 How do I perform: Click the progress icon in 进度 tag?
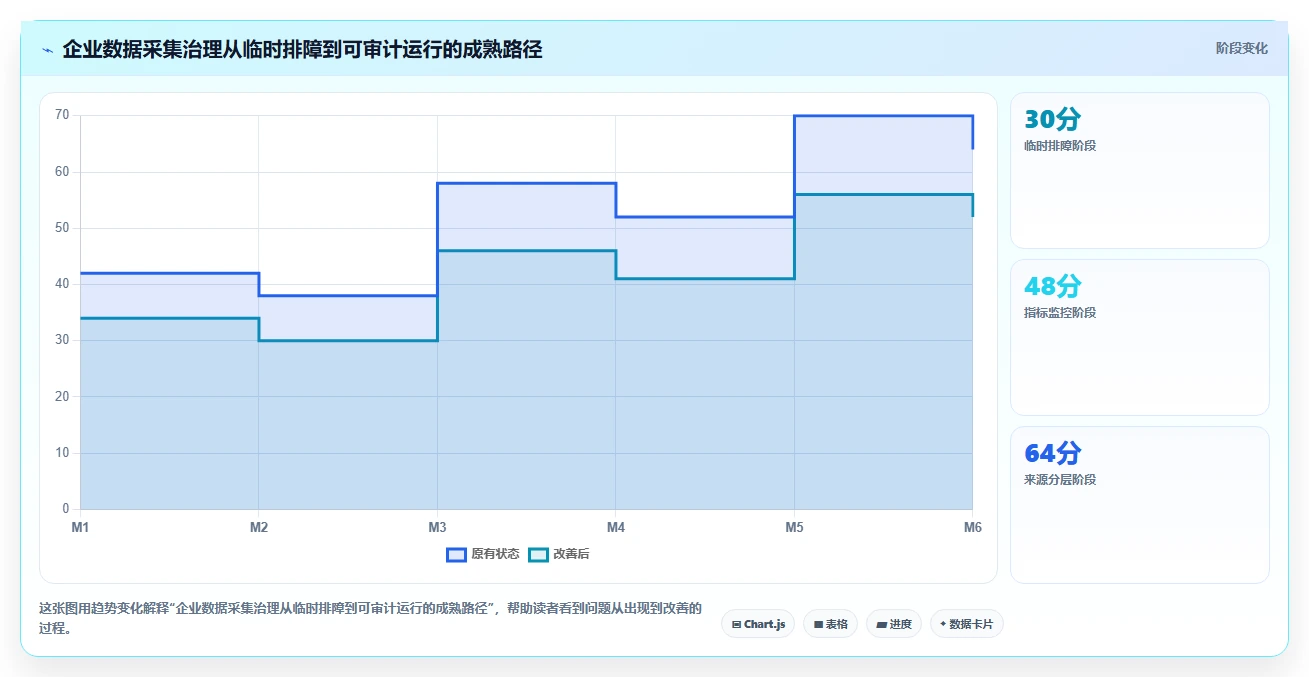tap(881, 624)
